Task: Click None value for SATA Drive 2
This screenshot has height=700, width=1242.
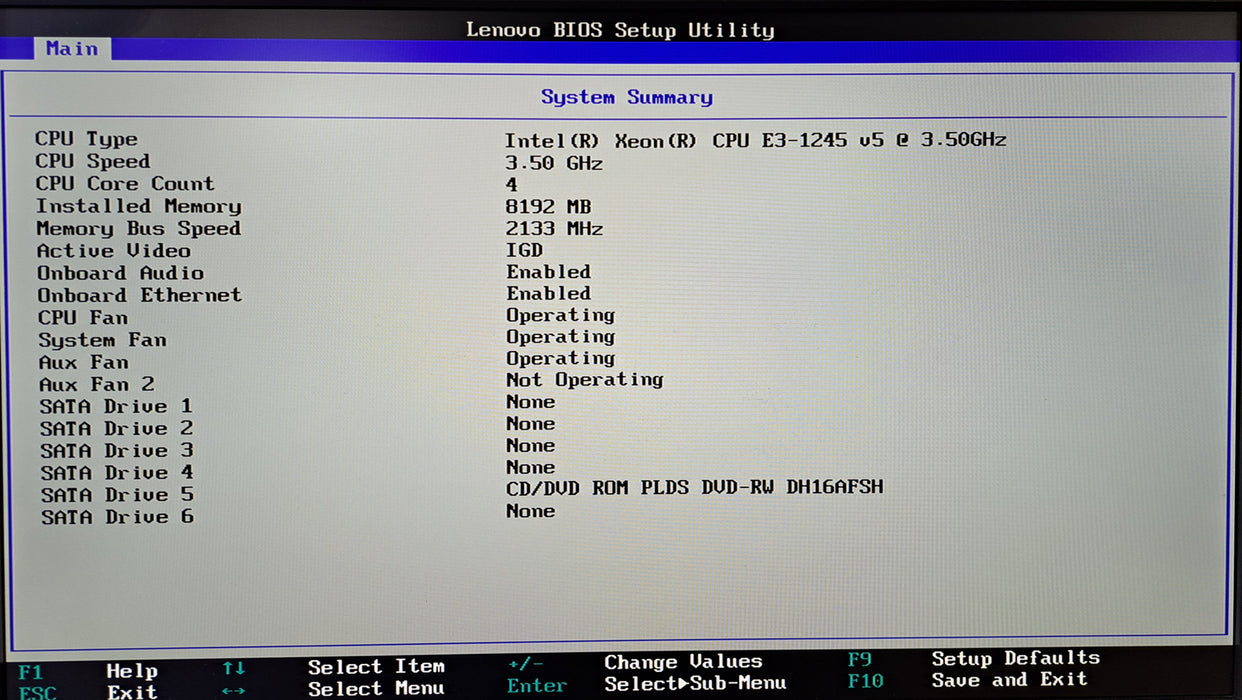Action: coord(530,424)
